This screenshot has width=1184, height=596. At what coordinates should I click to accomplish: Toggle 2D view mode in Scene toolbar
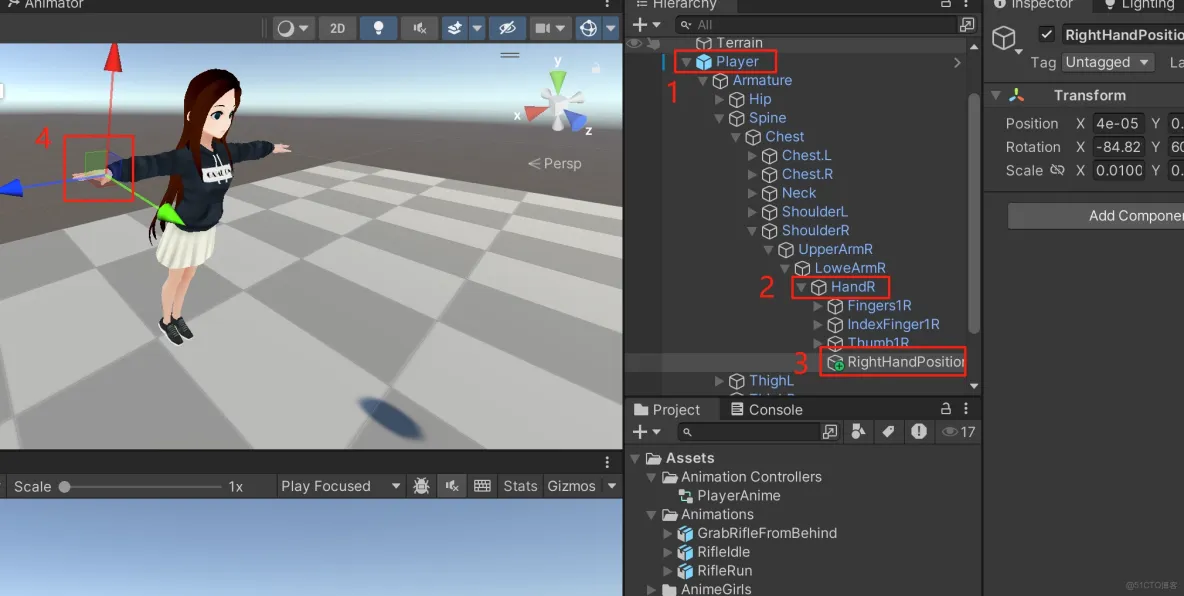(x=337, y=28)
